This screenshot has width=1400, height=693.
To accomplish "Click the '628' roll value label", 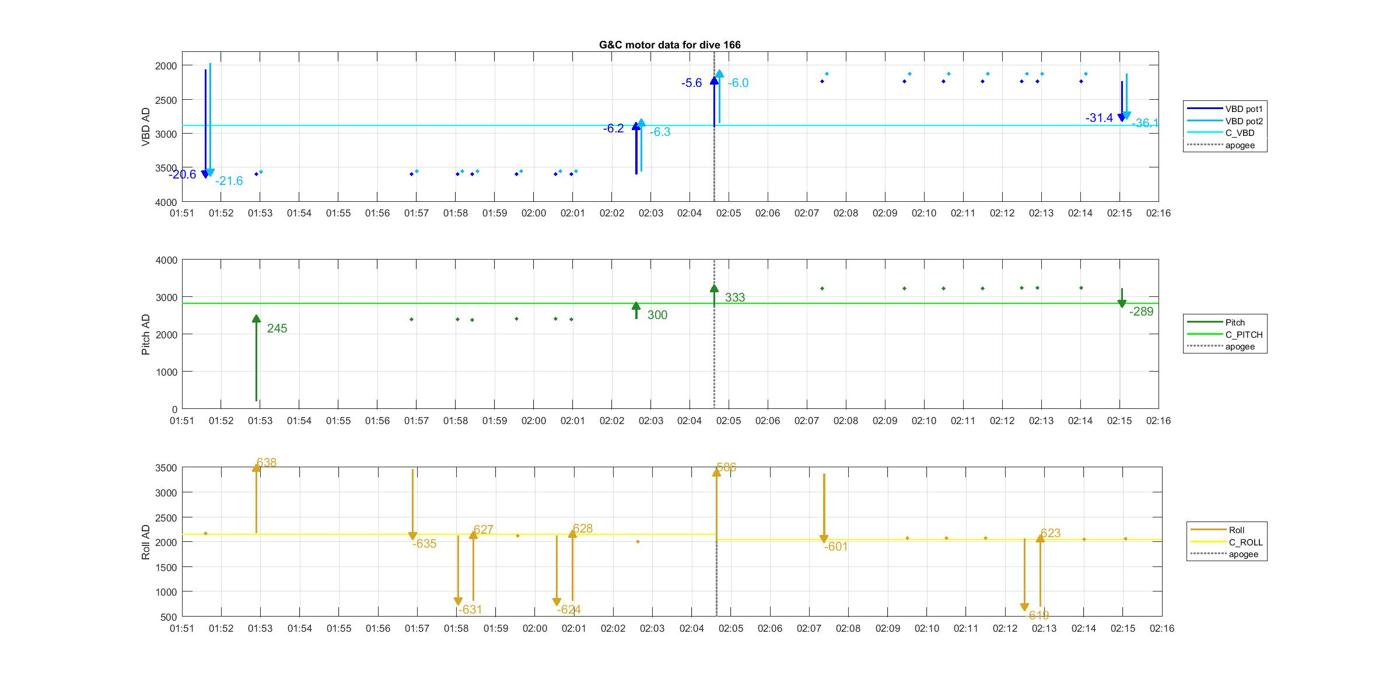I will coord(582,529).
